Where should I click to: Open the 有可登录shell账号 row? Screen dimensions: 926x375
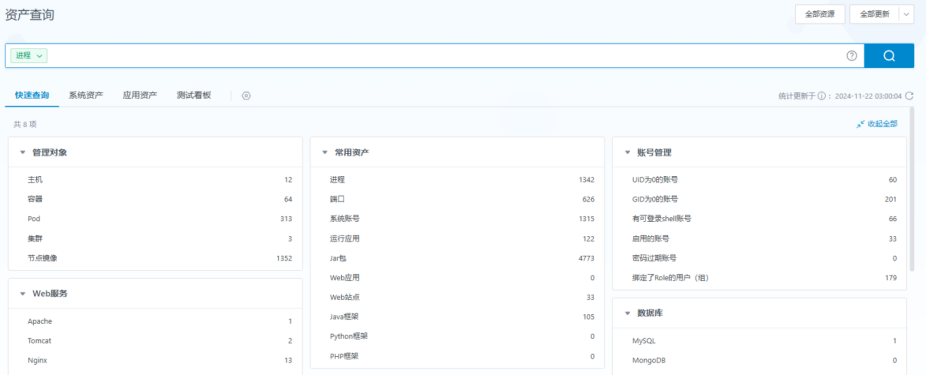(x=759, y=219)
